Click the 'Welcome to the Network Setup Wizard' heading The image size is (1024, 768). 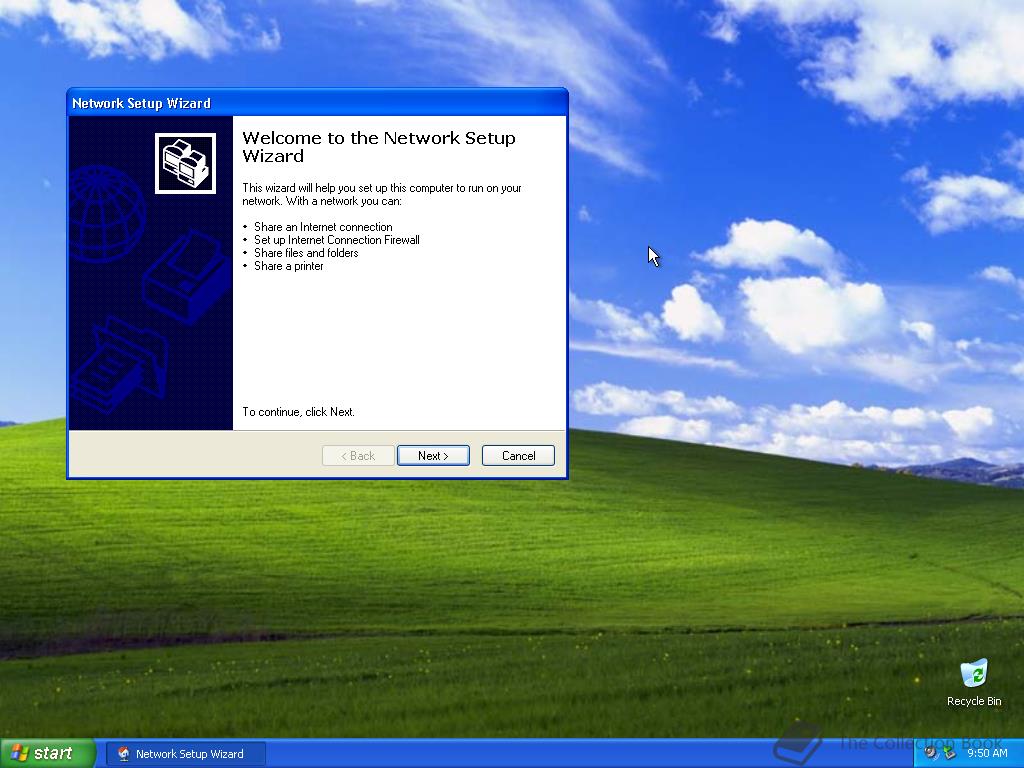coord(379,147)
